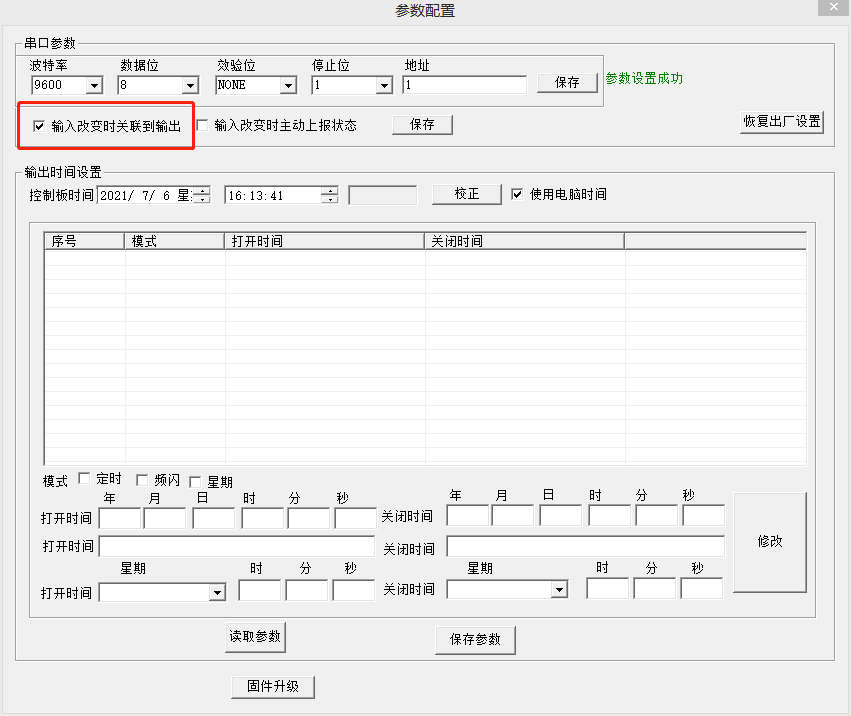Click the 关闭时间 分 field in date row

click(x=657, y=515)
